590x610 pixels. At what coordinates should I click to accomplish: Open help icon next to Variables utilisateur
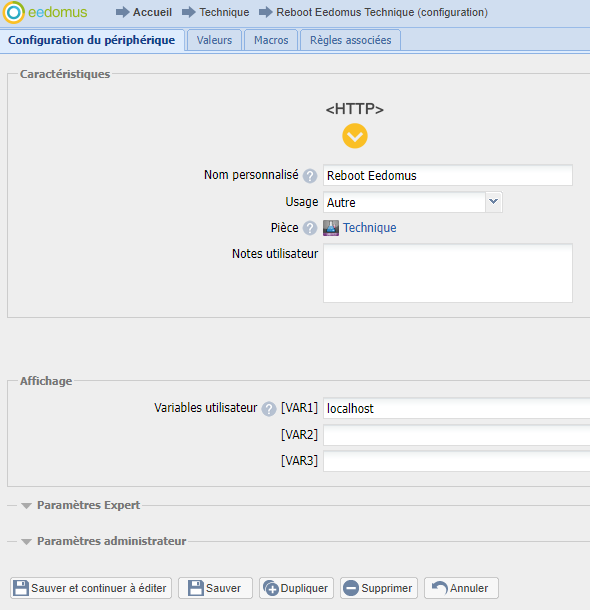point(269,409)
